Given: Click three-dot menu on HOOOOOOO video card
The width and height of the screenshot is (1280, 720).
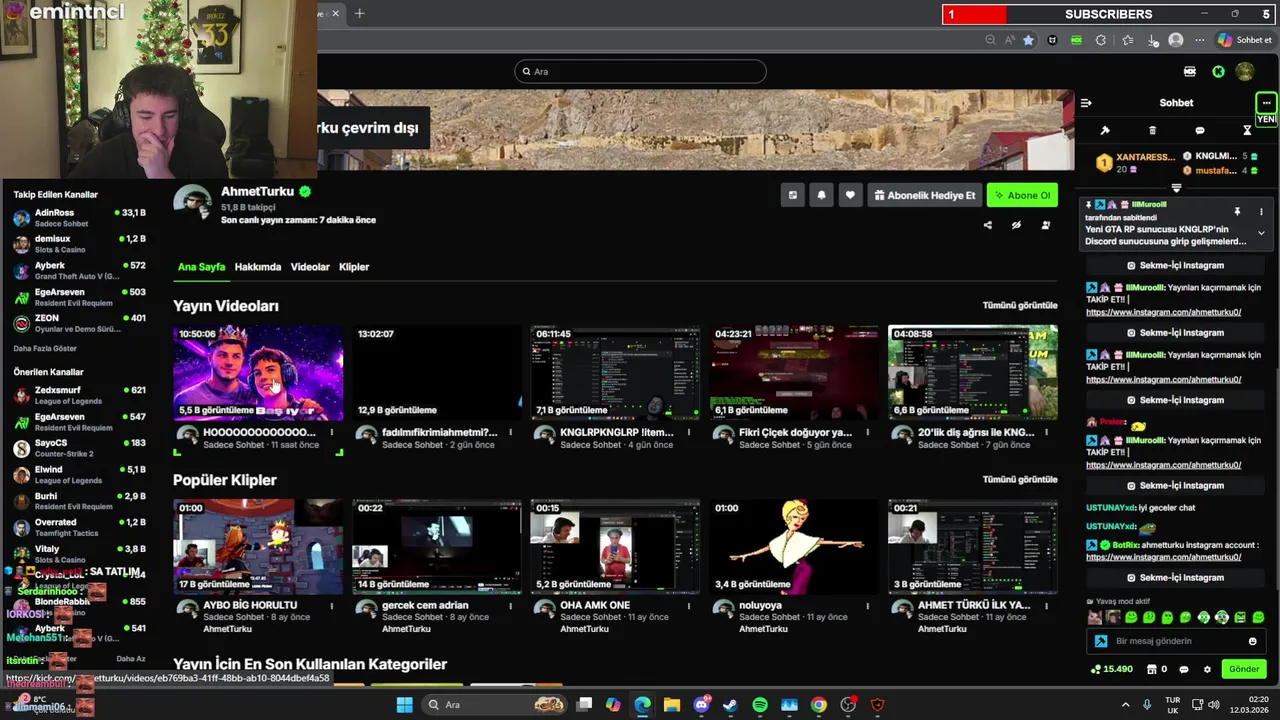Looking at the screenshot, I should pos(332,433).
